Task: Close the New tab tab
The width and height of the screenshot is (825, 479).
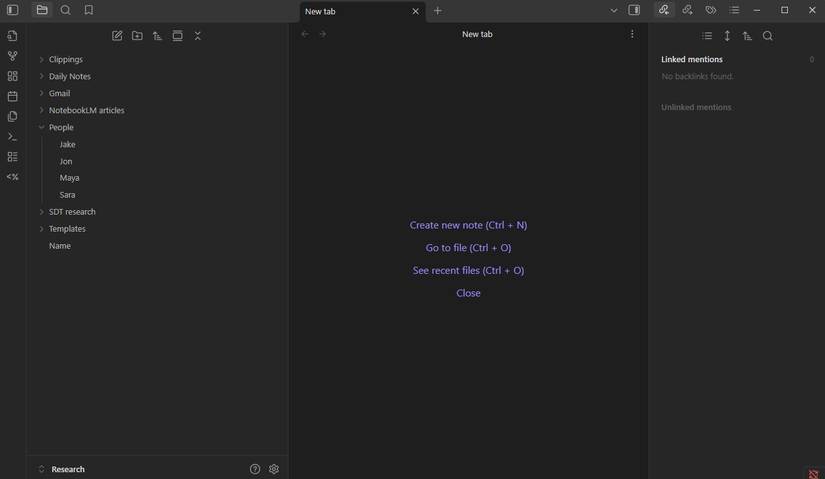Action: (415, 11)
